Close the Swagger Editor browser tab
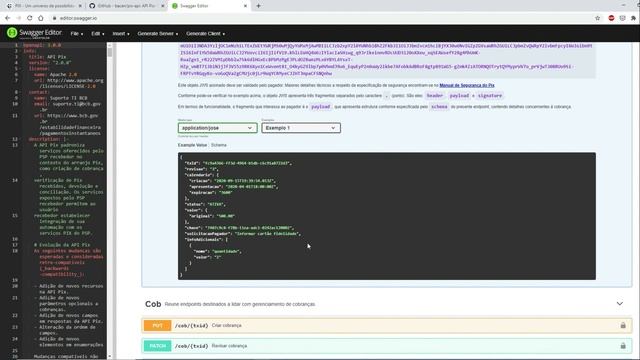The height and width of the screenshot is (360, 640). [245, 6]
